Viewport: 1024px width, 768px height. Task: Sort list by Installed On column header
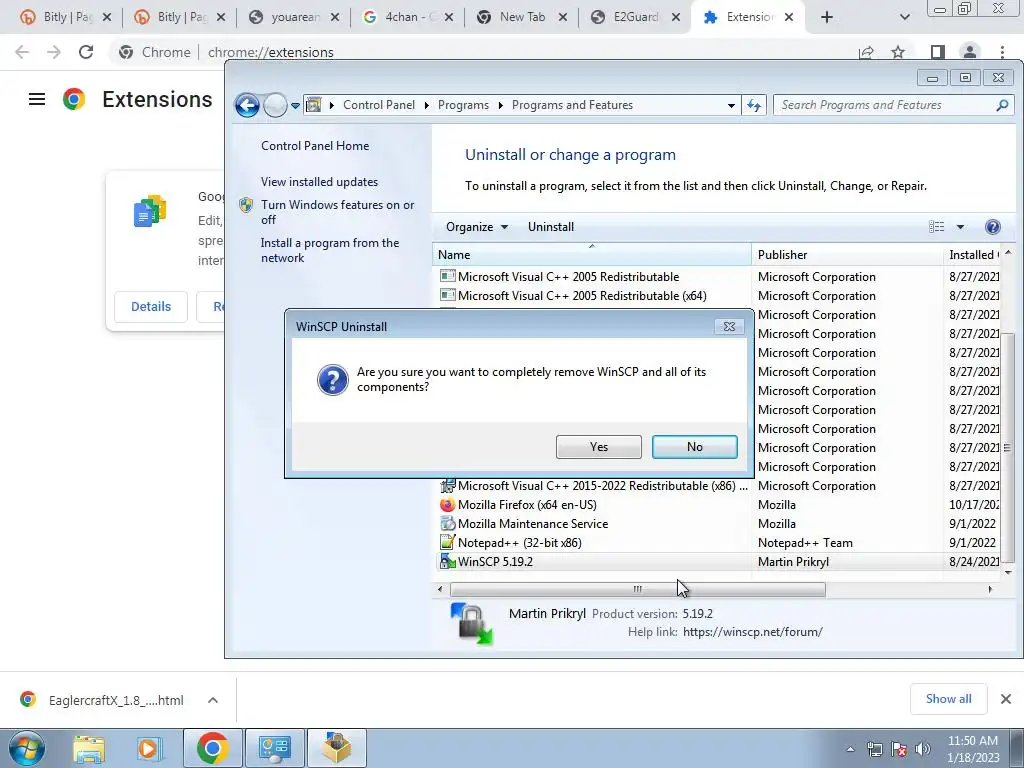(x=972, y=255)
